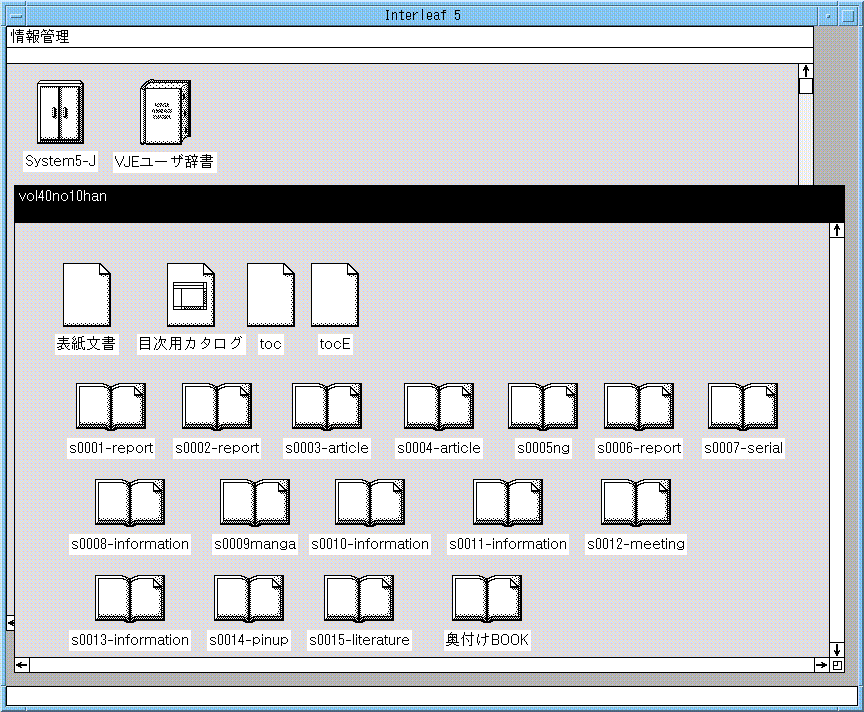Click the up arrow of vol40no10han scrollbar
Screen dimensions: 864x712
point(837,231)
